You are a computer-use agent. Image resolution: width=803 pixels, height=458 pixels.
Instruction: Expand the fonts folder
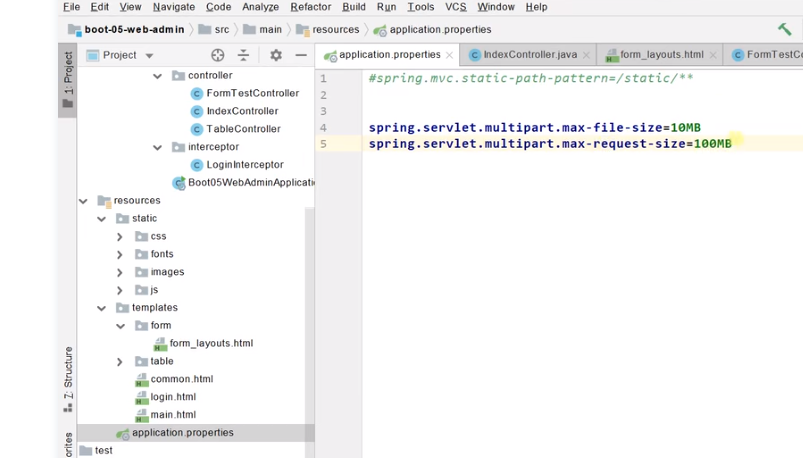119,255
